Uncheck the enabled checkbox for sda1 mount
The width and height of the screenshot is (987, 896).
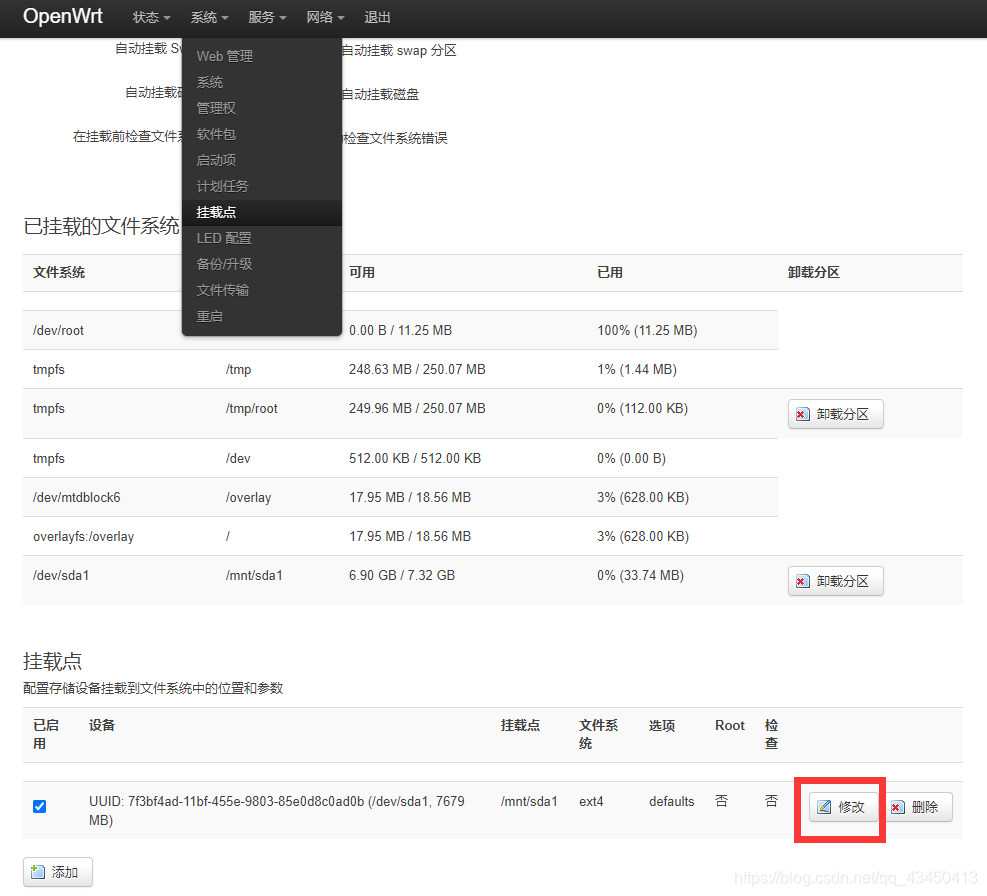[x=40, y=807]
